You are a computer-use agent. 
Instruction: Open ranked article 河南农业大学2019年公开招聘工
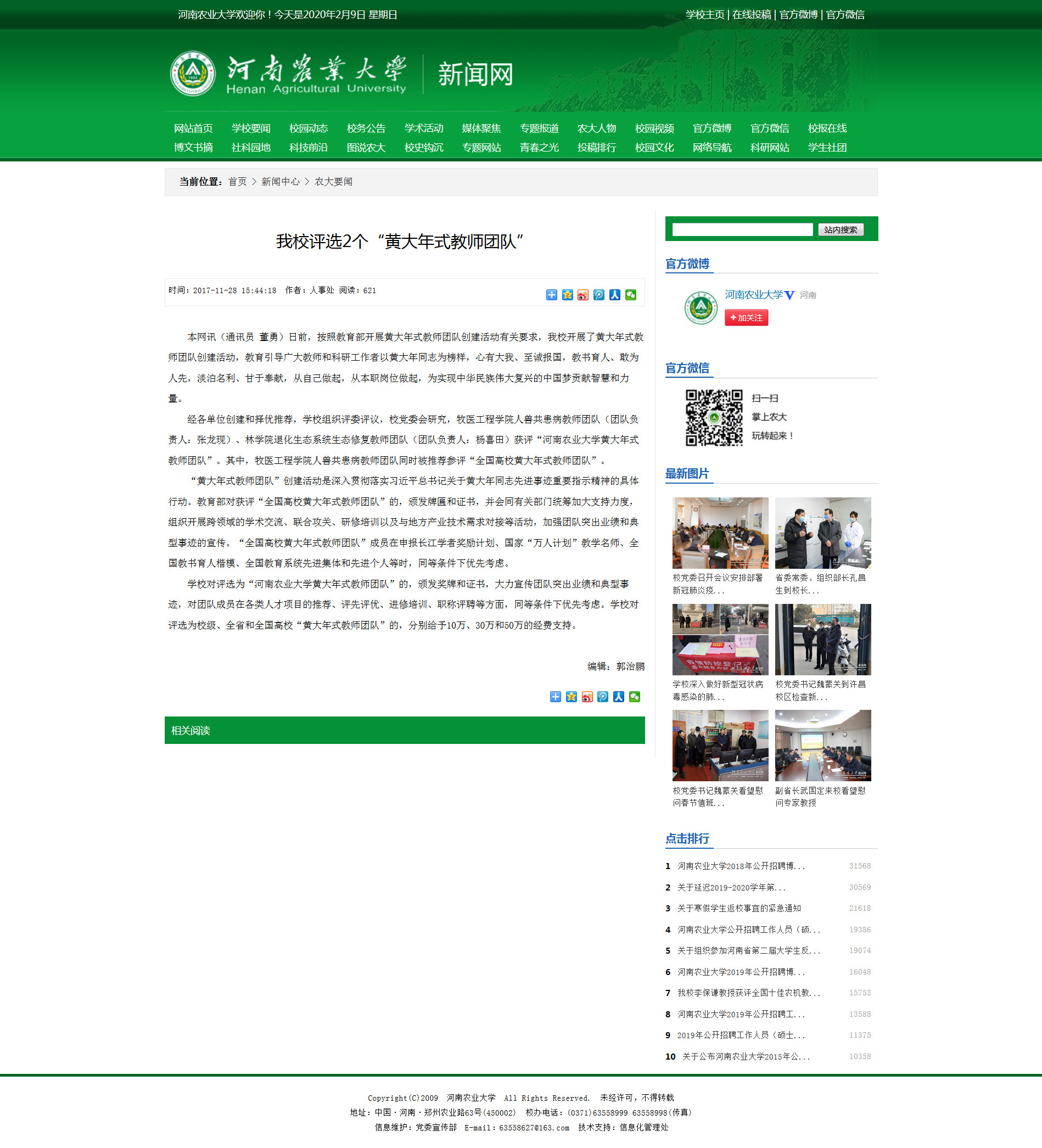[x=741, y=1015]
